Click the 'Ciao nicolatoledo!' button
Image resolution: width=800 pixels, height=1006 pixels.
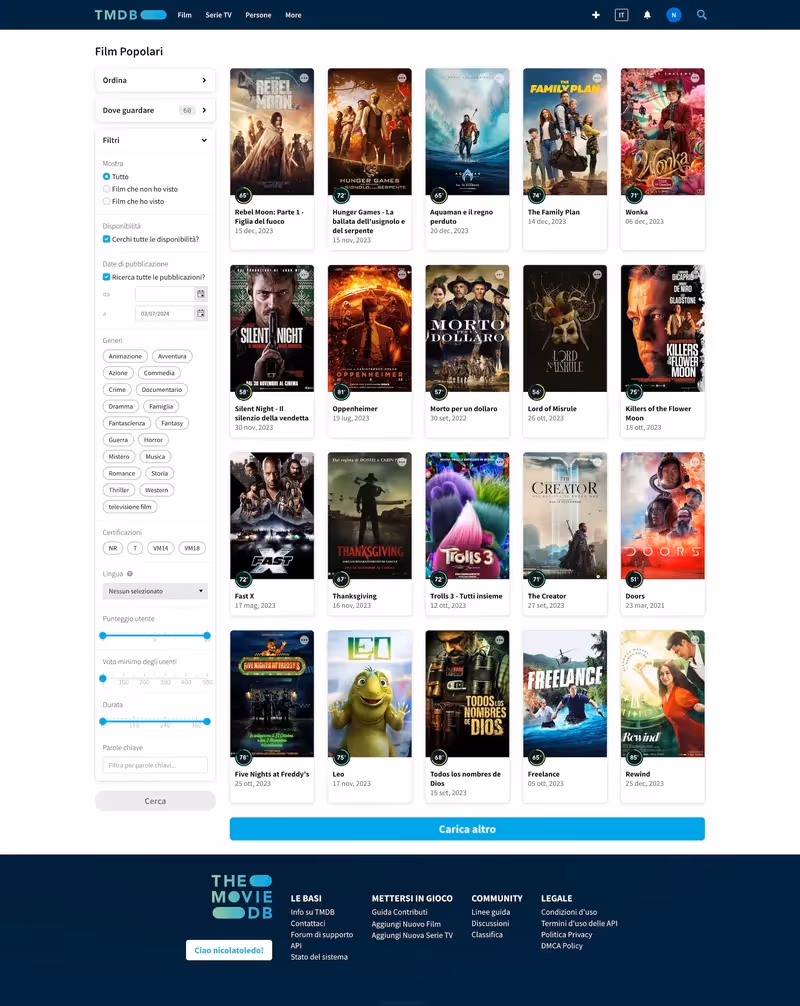(x=229, y=950)
